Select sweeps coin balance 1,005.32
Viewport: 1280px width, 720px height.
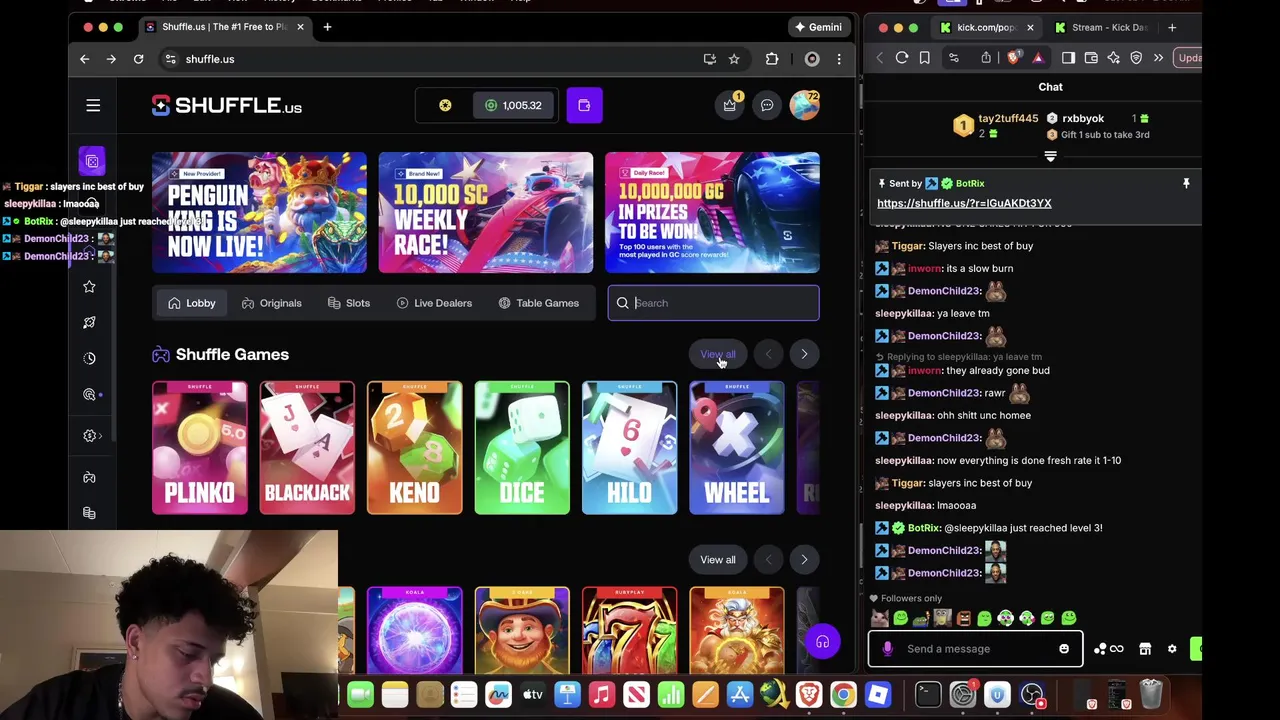click(513, 105)
